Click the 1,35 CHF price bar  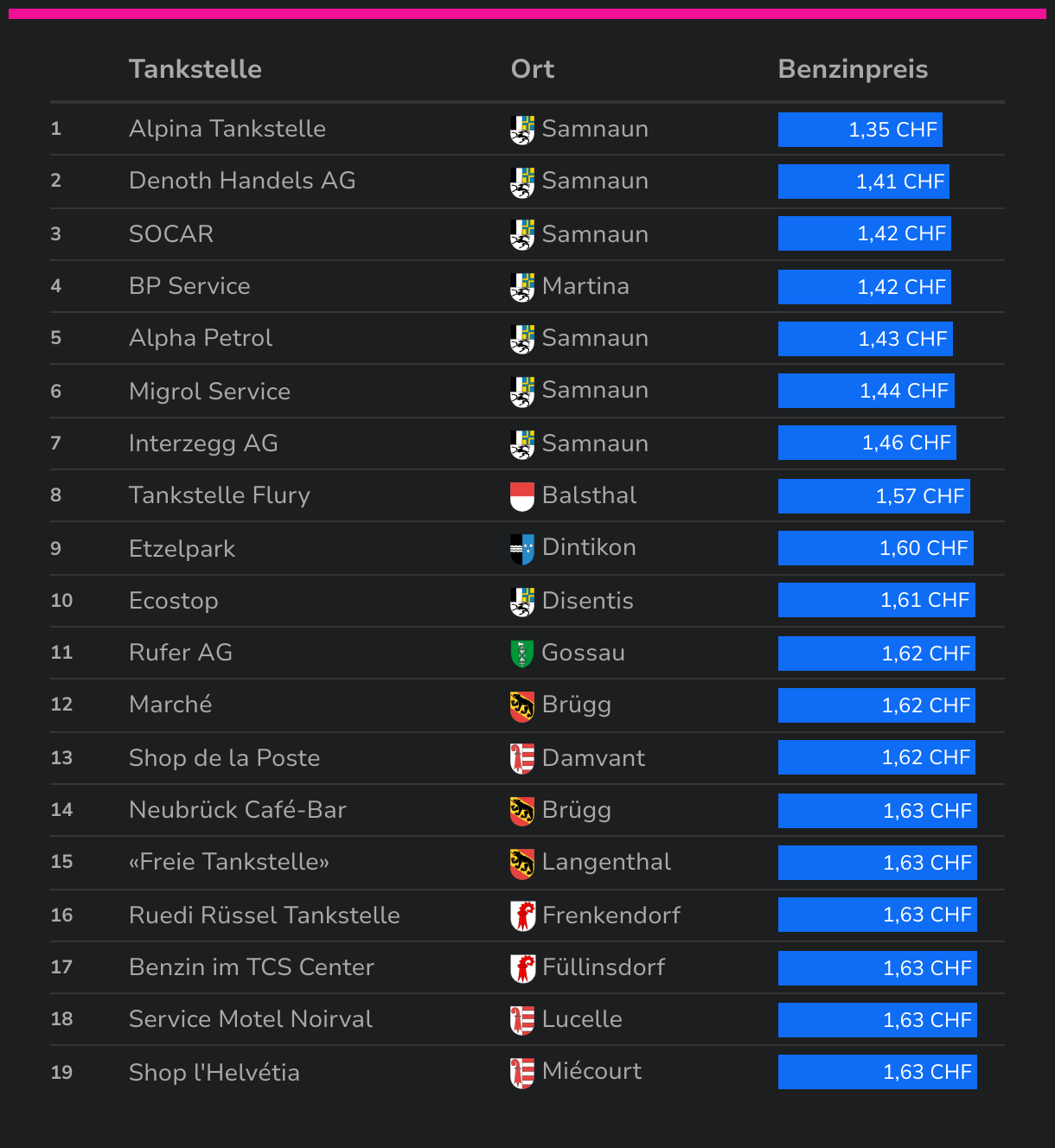pos(860,130)
